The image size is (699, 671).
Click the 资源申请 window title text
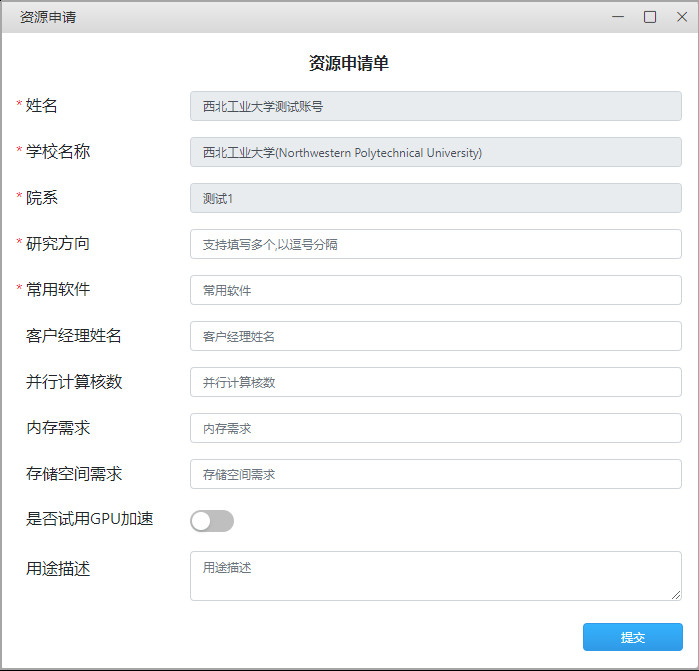[48, 17]
